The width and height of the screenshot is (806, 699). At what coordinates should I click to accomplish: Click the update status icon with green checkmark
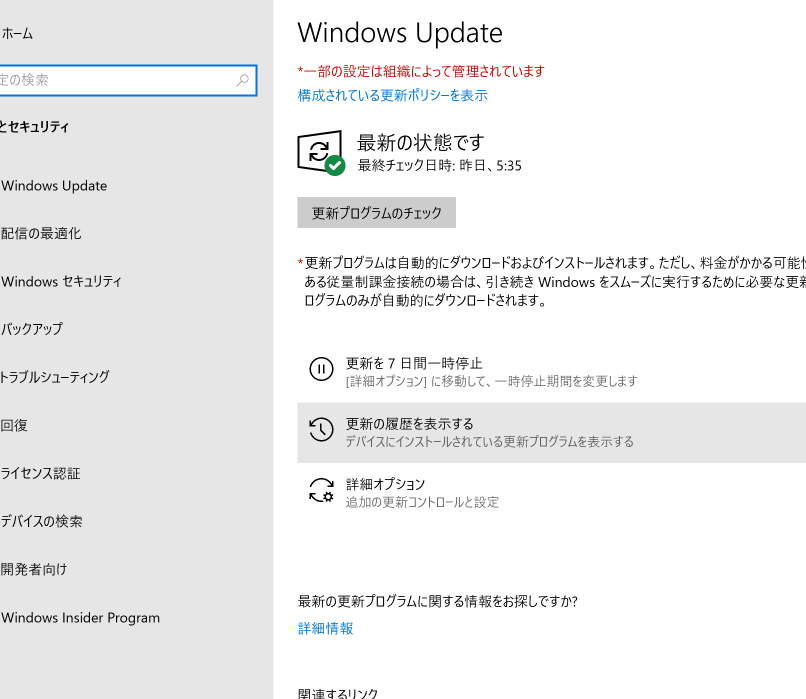tap(320, 153)
